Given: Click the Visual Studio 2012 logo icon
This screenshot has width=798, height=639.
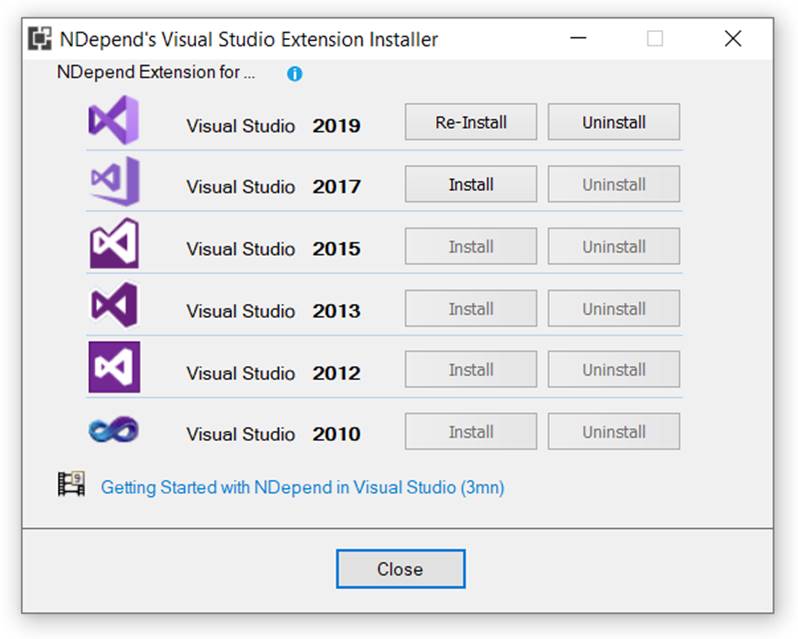Looking at the screenshot, I should 114,367.
